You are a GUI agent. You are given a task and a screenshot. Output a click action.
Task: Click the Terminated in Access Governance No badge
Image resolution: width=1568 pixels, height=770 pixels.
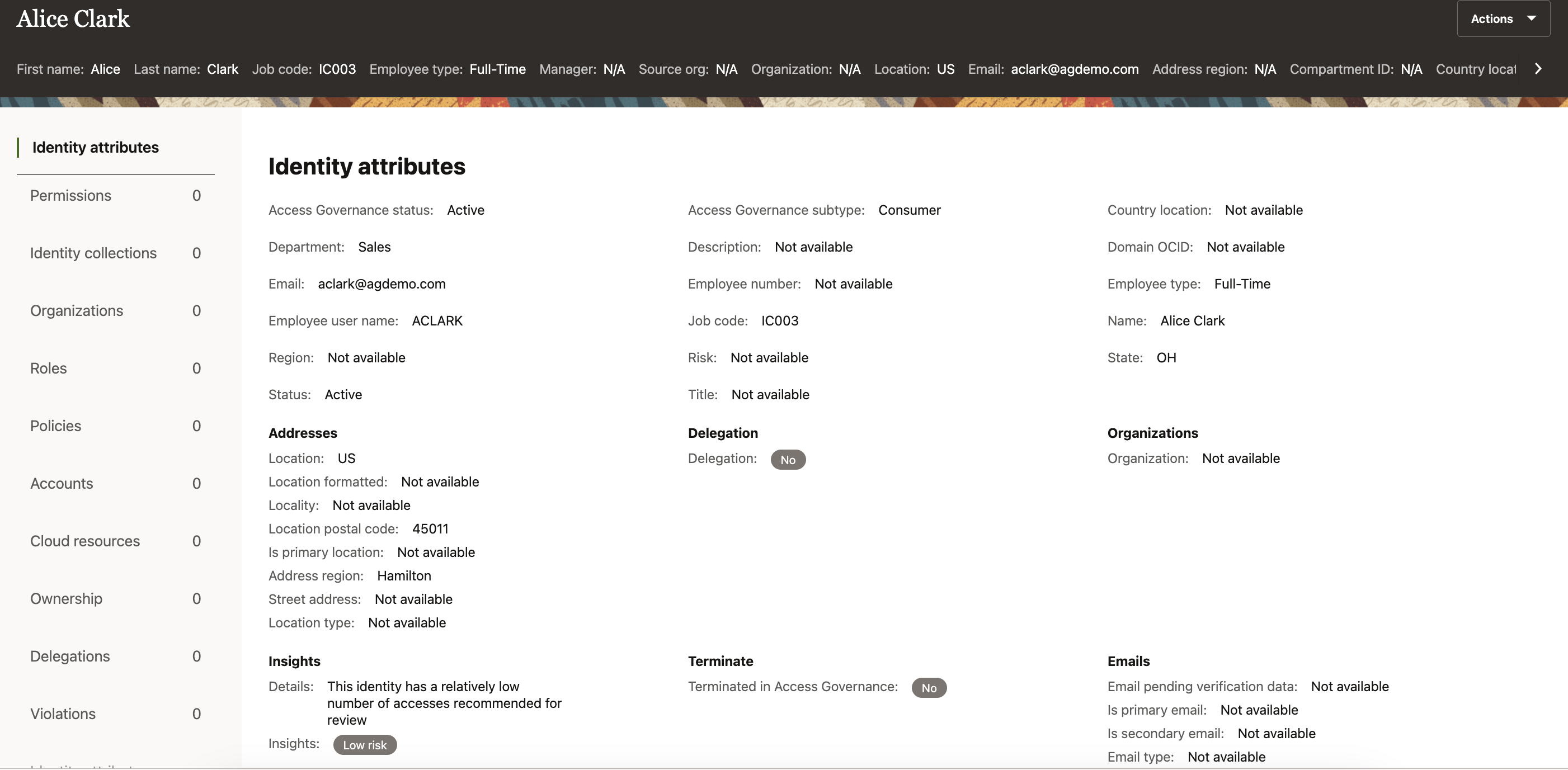(x=928, y=688)
